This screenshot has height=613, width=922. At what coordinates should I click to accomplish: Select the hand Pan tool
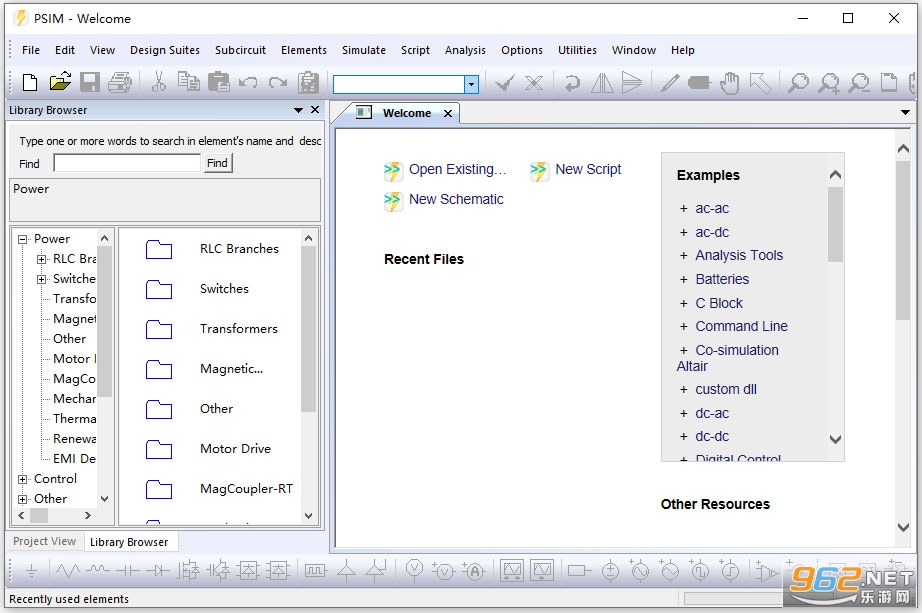(x=730, y=83)
